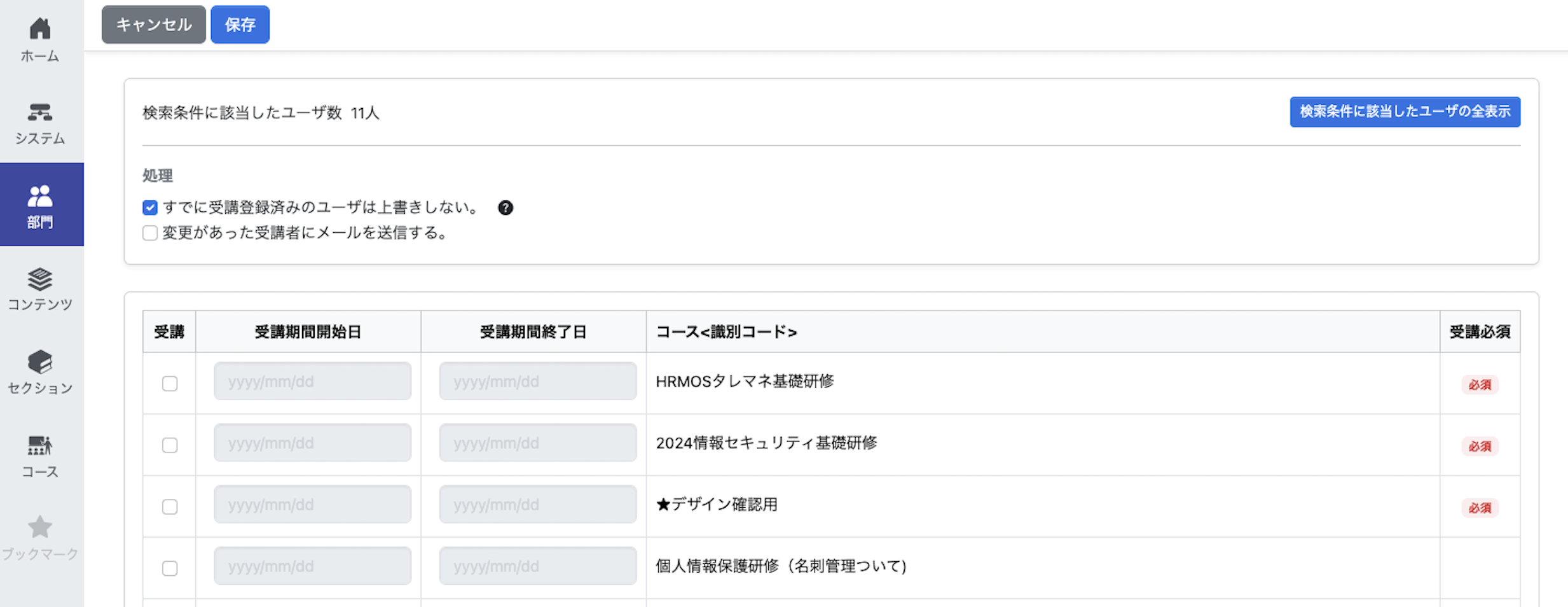Click start date field for HRMOSタレマネ基礎研修
1568x607 pixels.
[313, 381]
